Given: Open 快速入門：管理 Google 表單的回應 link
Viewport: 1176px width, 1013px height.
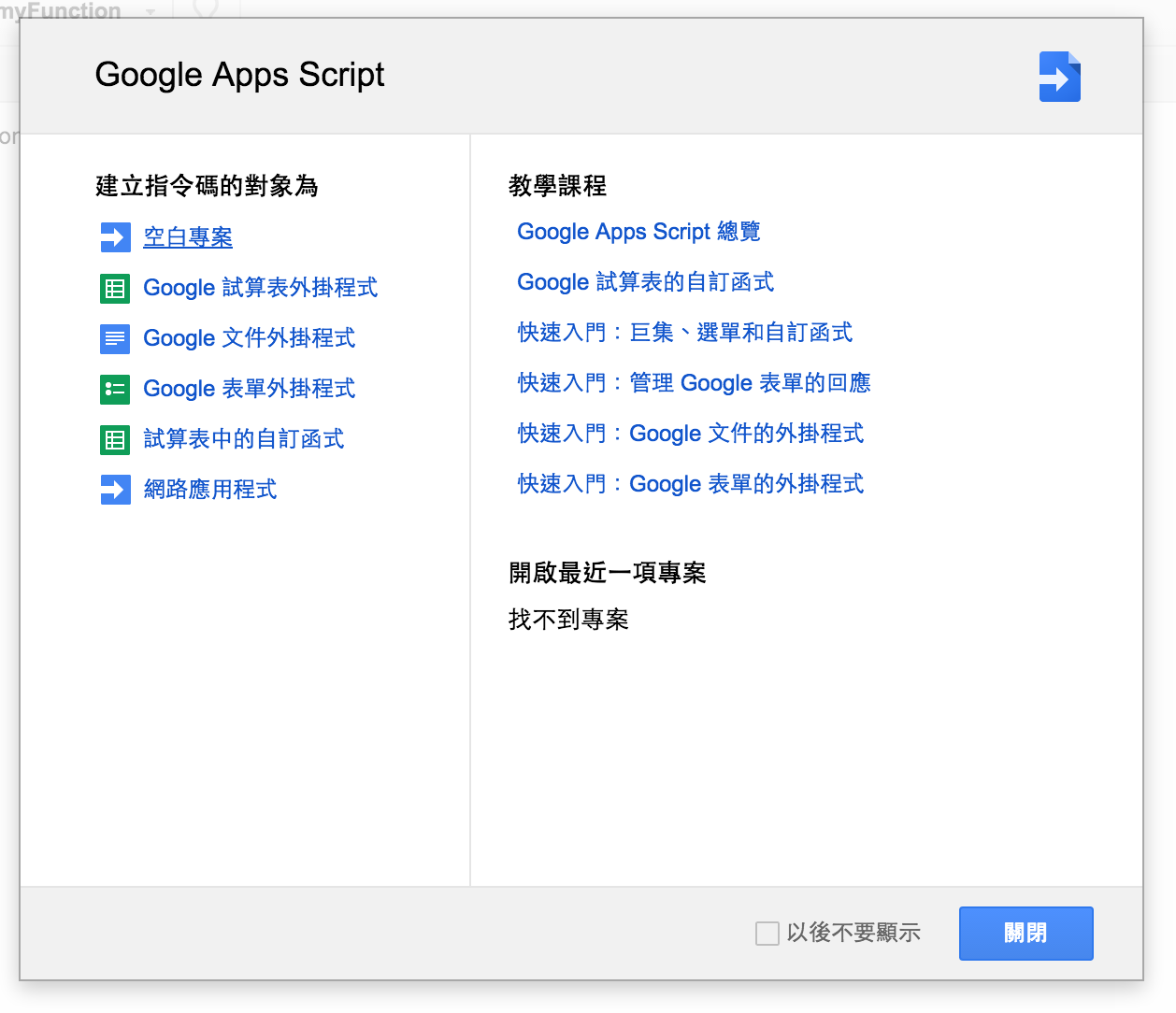Looking at the screenshot, I should 695,383.
